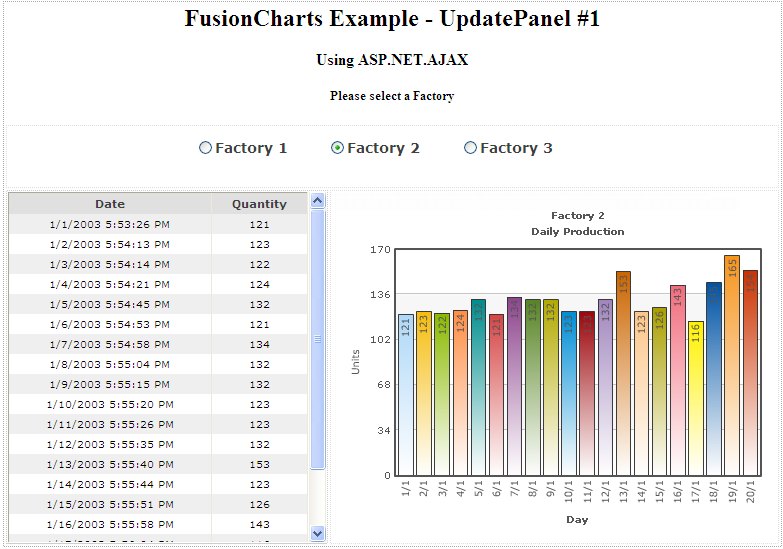Click the yellow bar for day 17/1
The height and width of the screenshot is (549, 783).
(696, 398)
